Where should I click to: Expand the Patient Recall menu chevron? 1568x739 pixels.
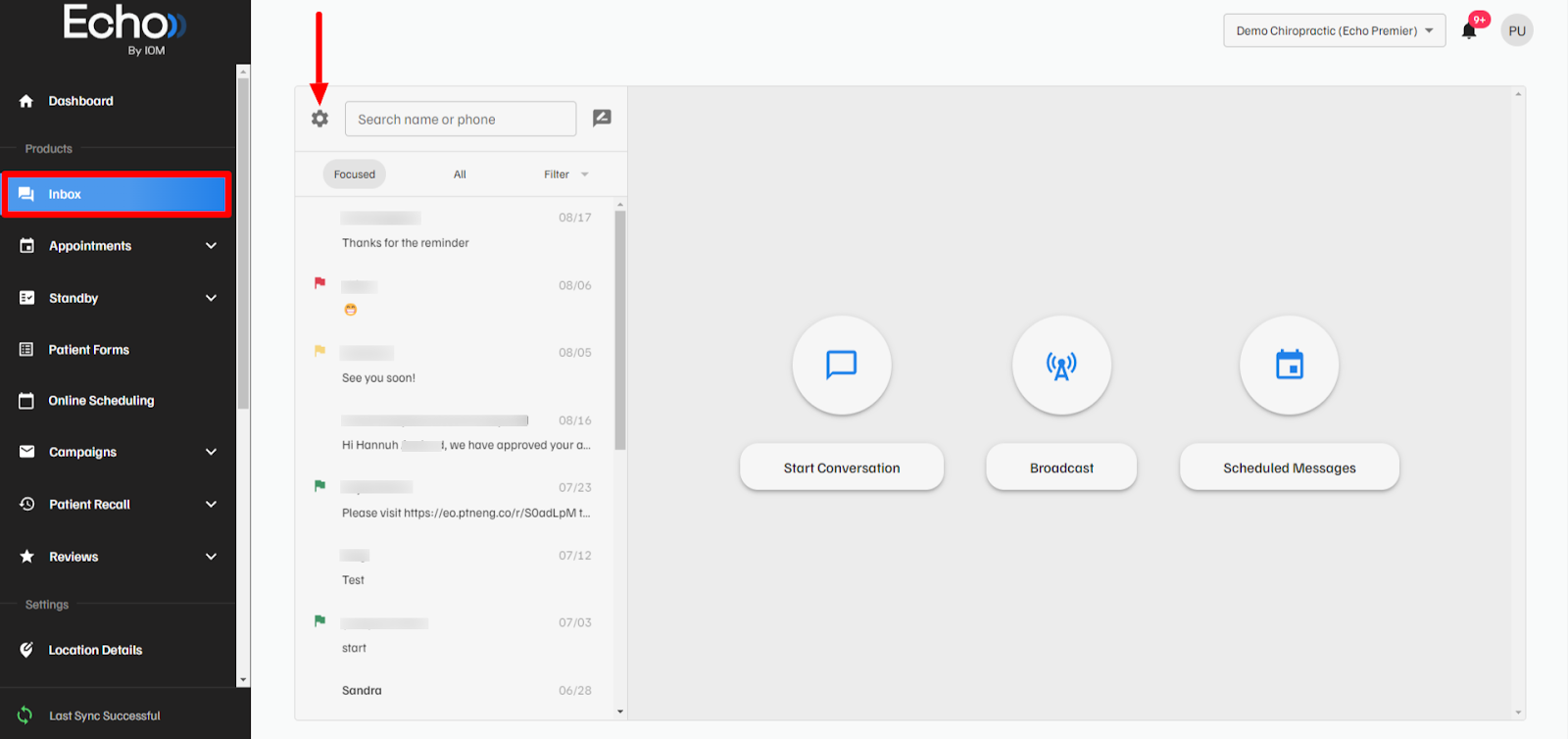[211, 504]
